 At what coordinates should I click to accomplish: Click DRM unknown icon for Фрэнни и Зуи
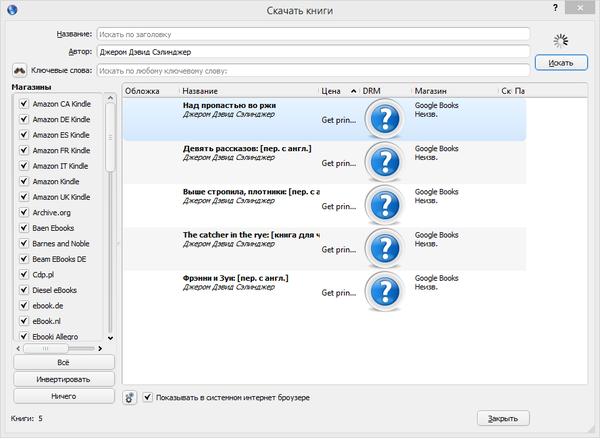pos(385,292)
